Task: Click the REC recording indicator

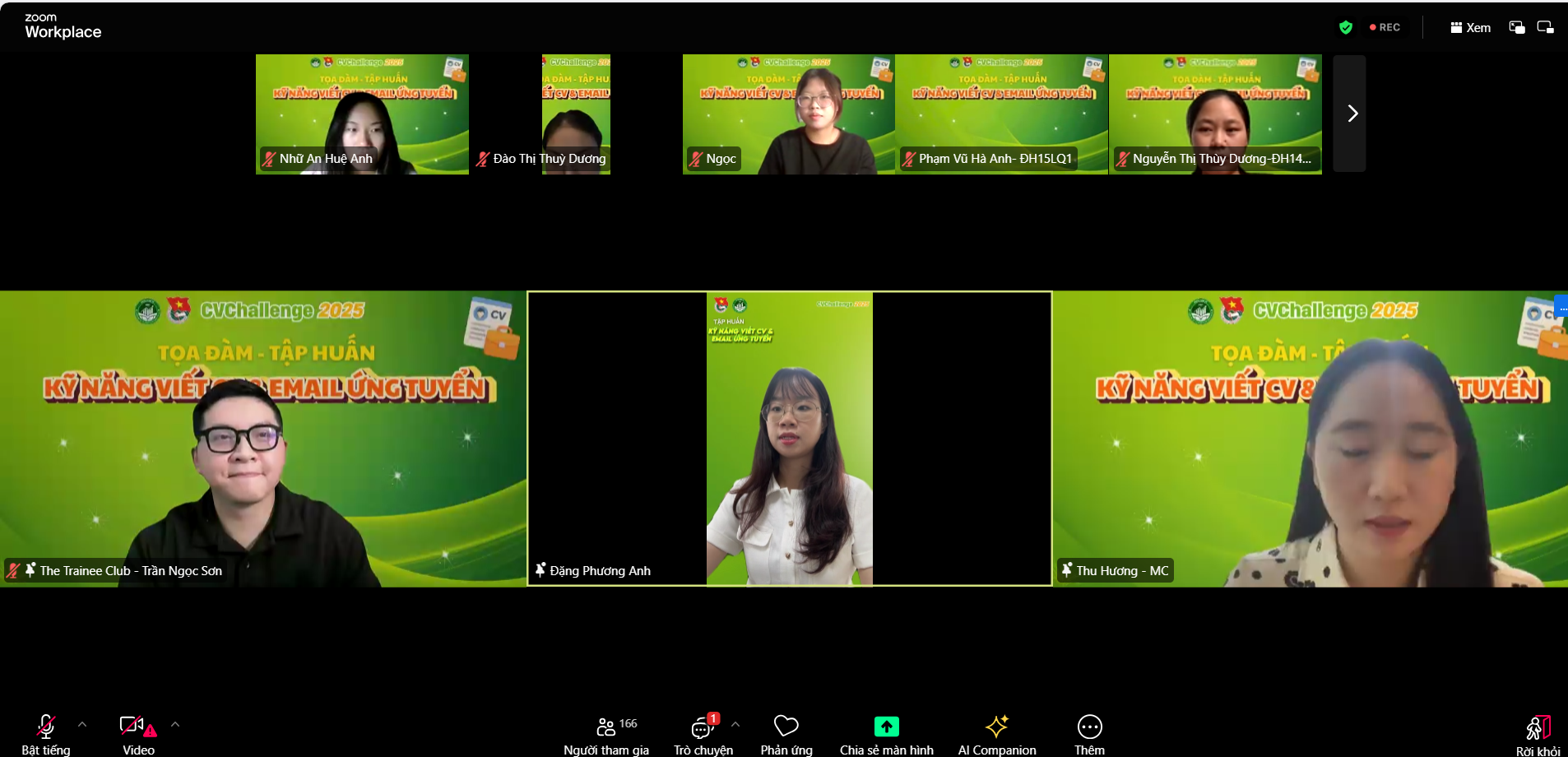Action: click(x=1385, y=27)
